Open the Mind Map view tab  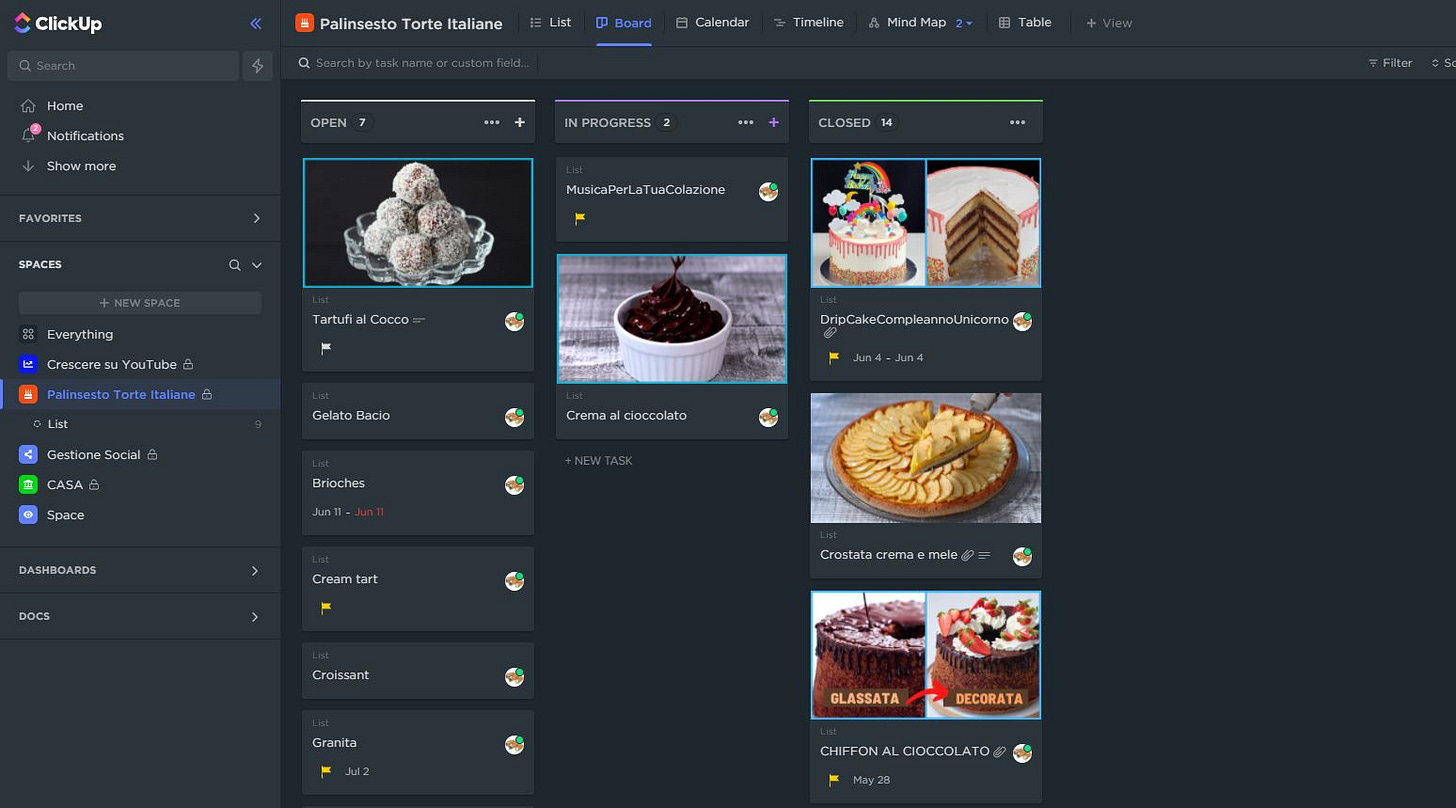click(907, 22)
